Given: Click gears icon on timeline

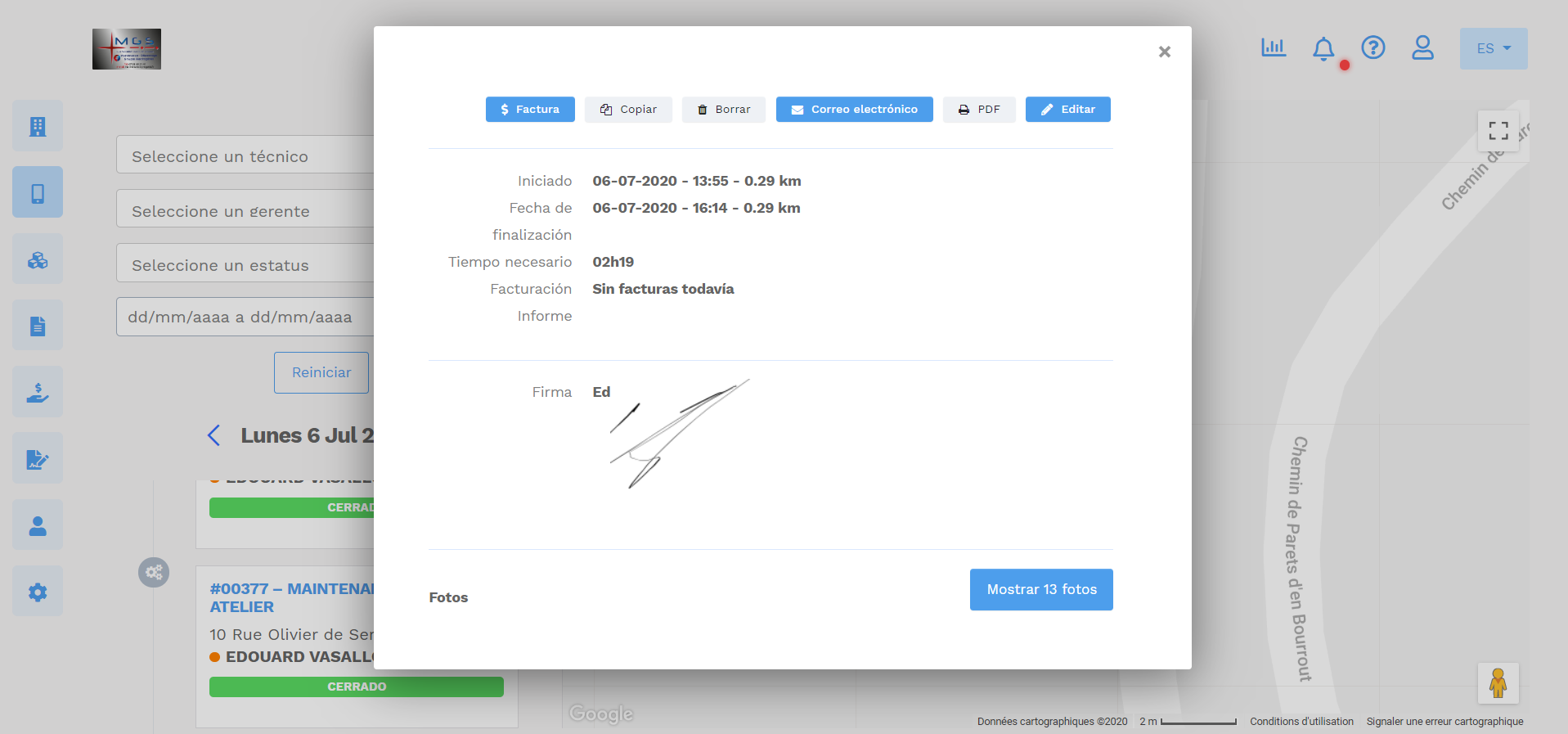Looking at the screenshot, I should (x=154, y=572).
